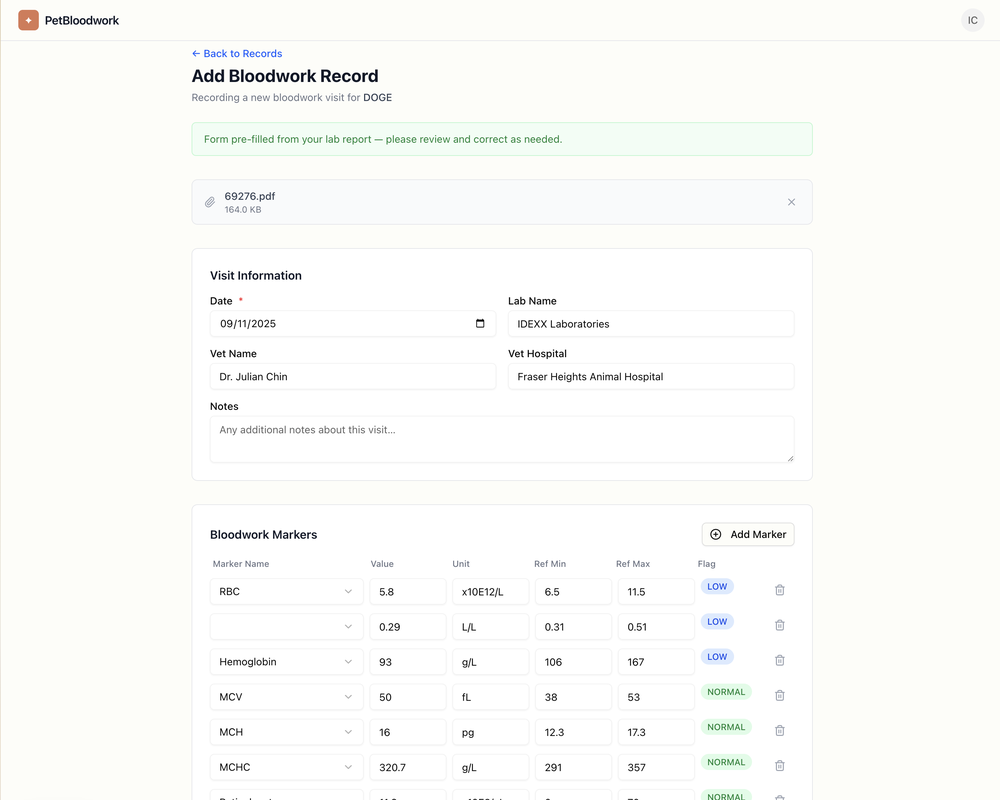
Task: Focus the Date input field
Action: (x=353, y=323)
